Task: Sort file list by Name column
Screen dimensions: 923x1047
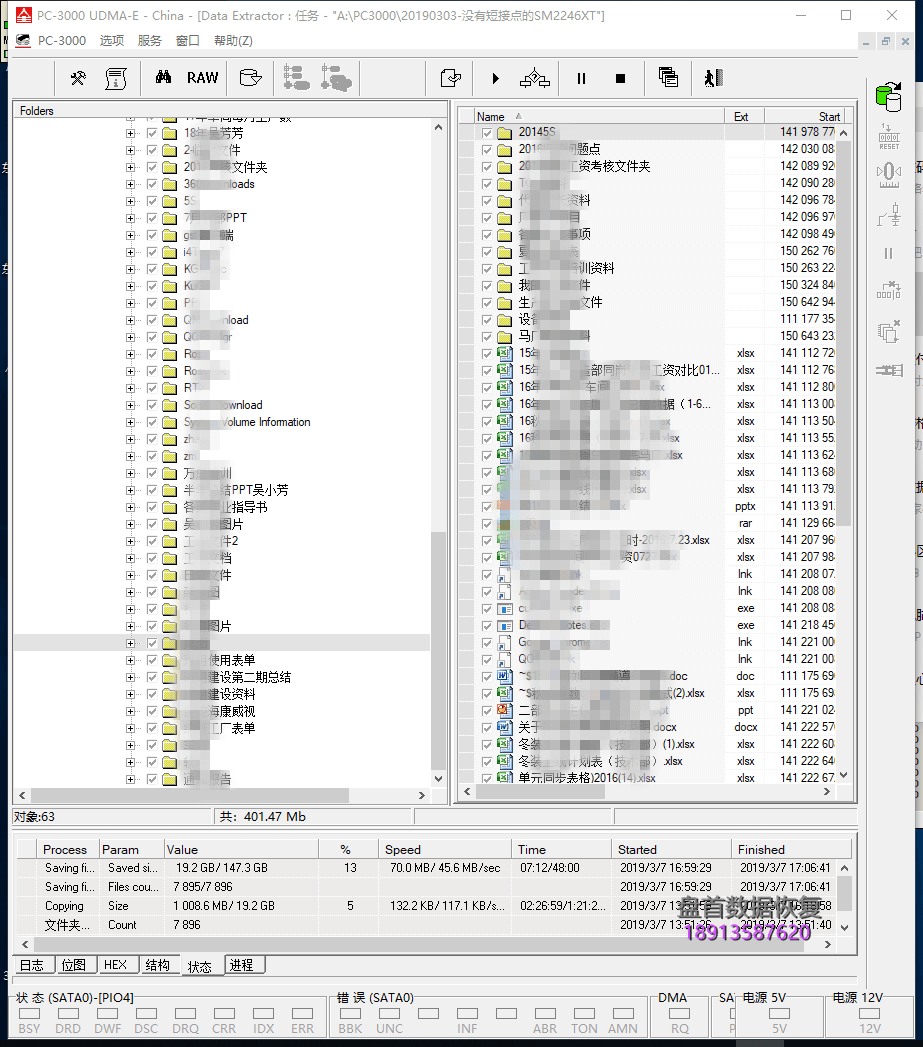Action: tap(598, 116)
